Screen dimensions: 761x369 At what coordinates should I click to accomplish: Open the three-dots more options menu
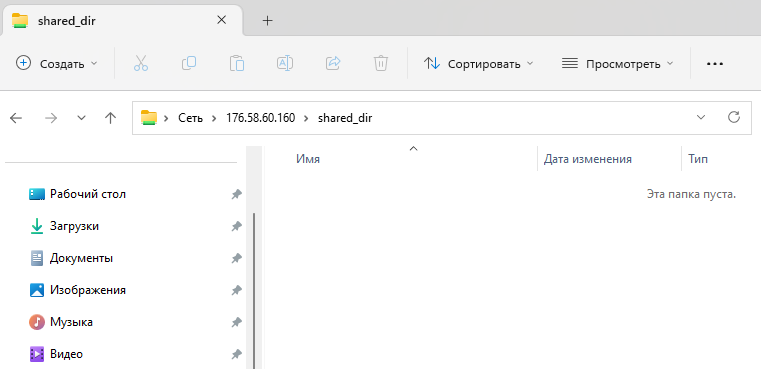715,64
